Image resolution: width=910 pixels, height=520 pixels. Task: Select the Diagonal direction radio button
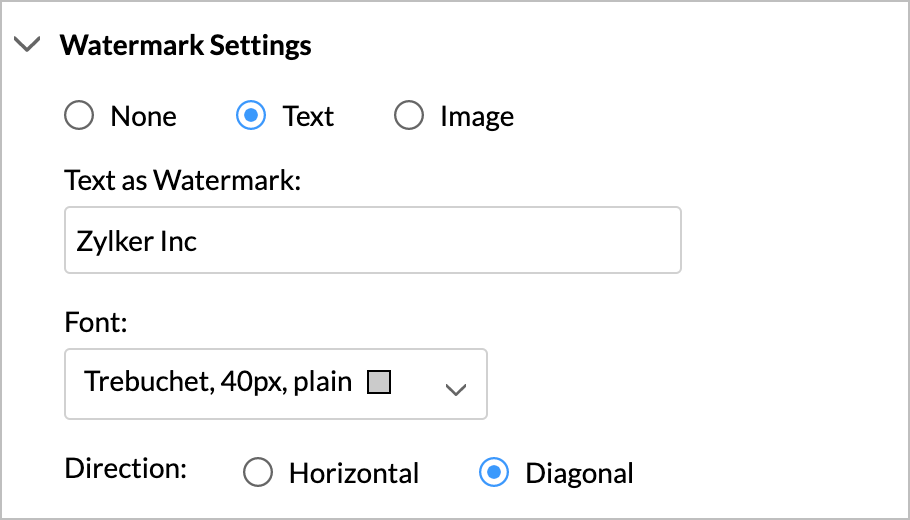click(494, 473)
